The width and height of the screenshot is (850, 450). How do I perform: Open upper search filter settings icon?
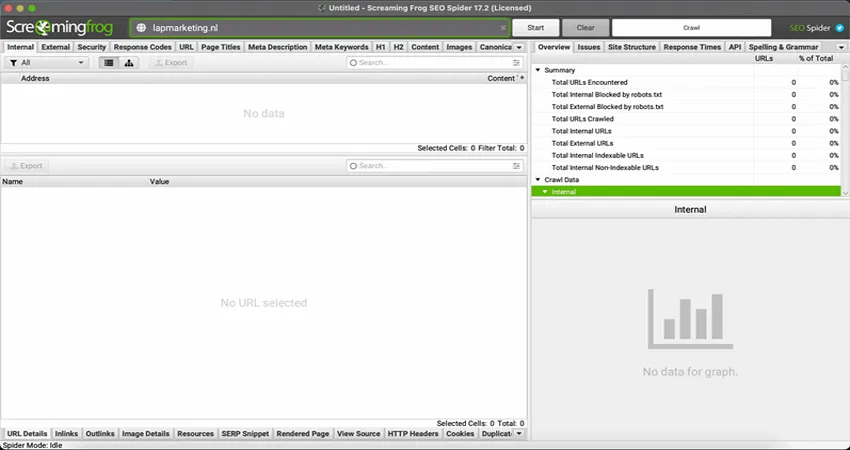coord(517,63)
